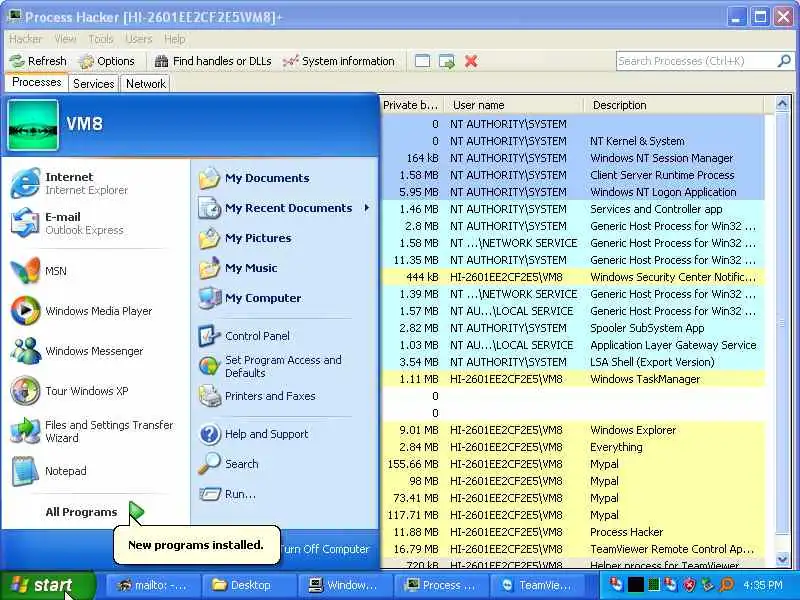Open Notepad from Start menu
Viewport: 800px width, 600px height.
[x=96, y=471]
